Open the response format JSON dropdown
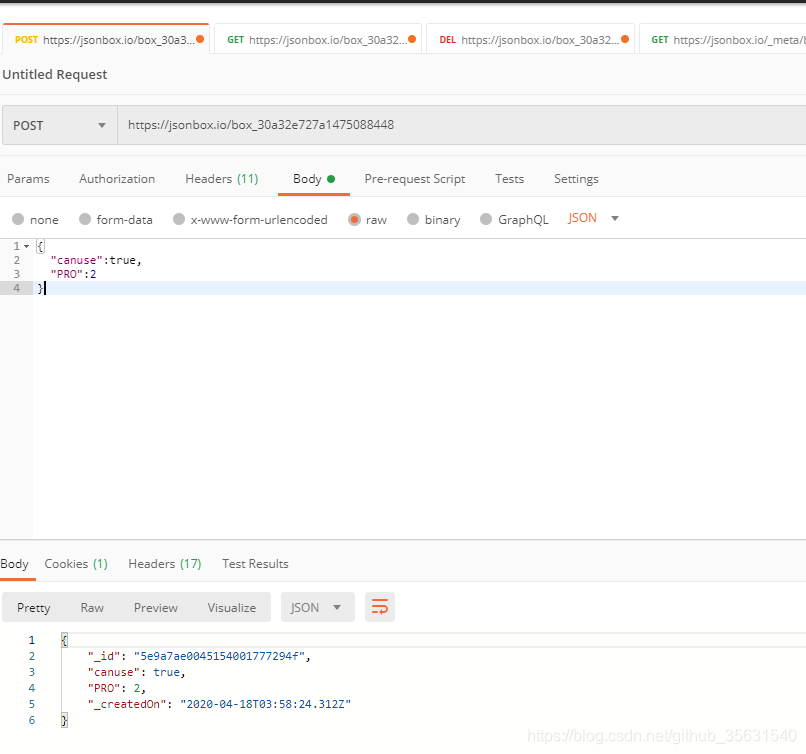 pos(317,607)
